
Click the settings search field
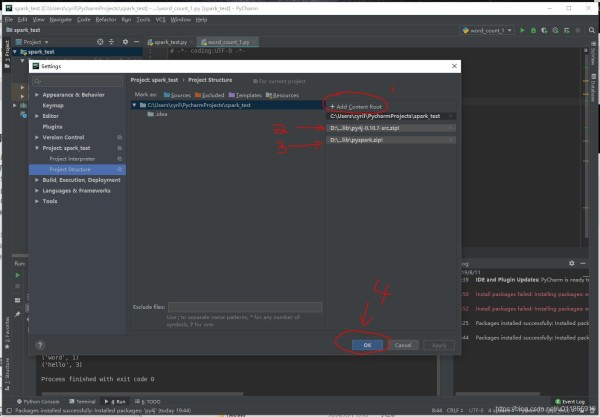click(78, 81)
